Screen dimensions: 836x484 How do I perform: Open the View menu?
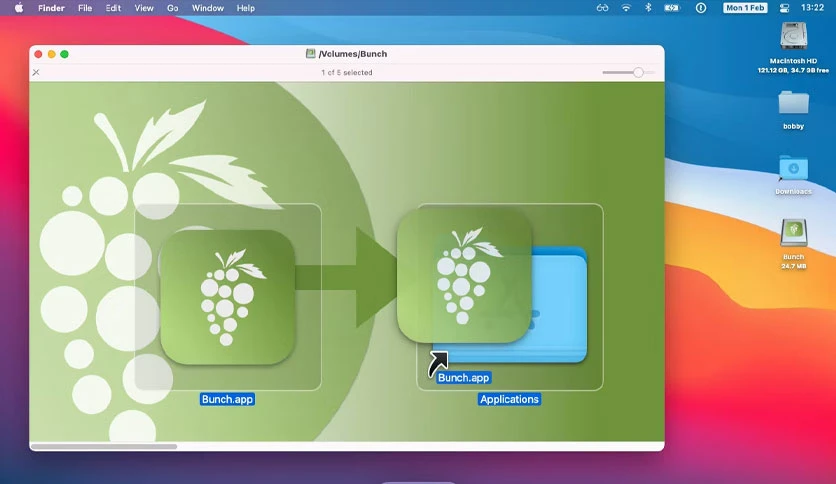[x=143, y=8]
